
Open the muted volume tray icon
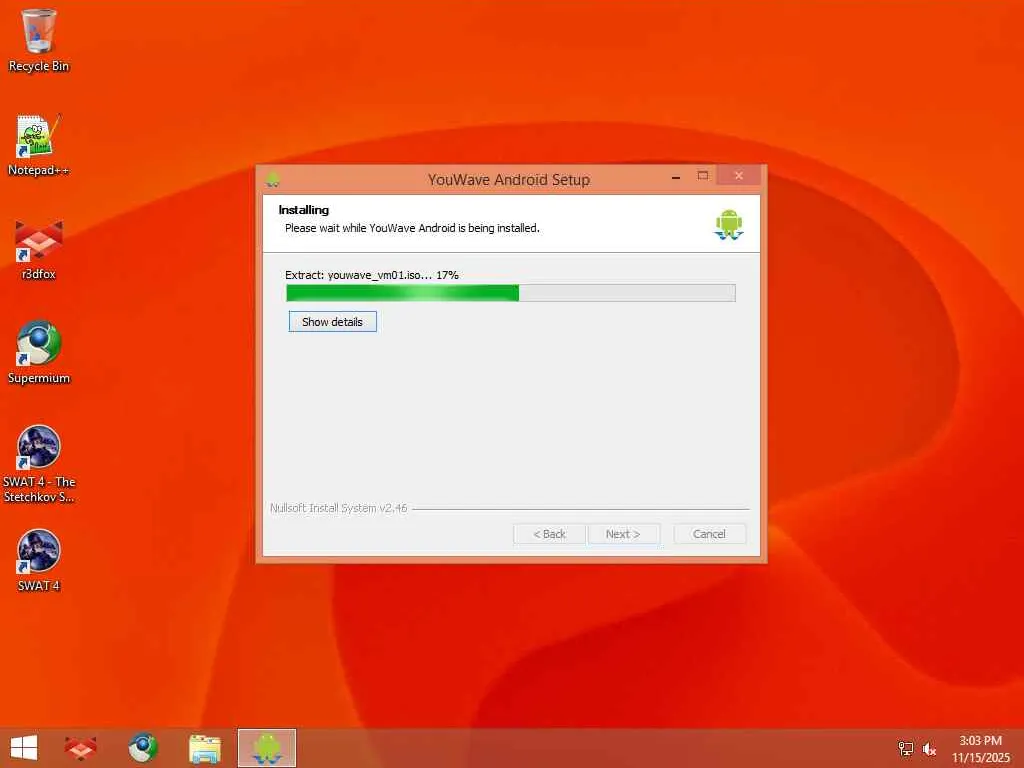(929, 748)
